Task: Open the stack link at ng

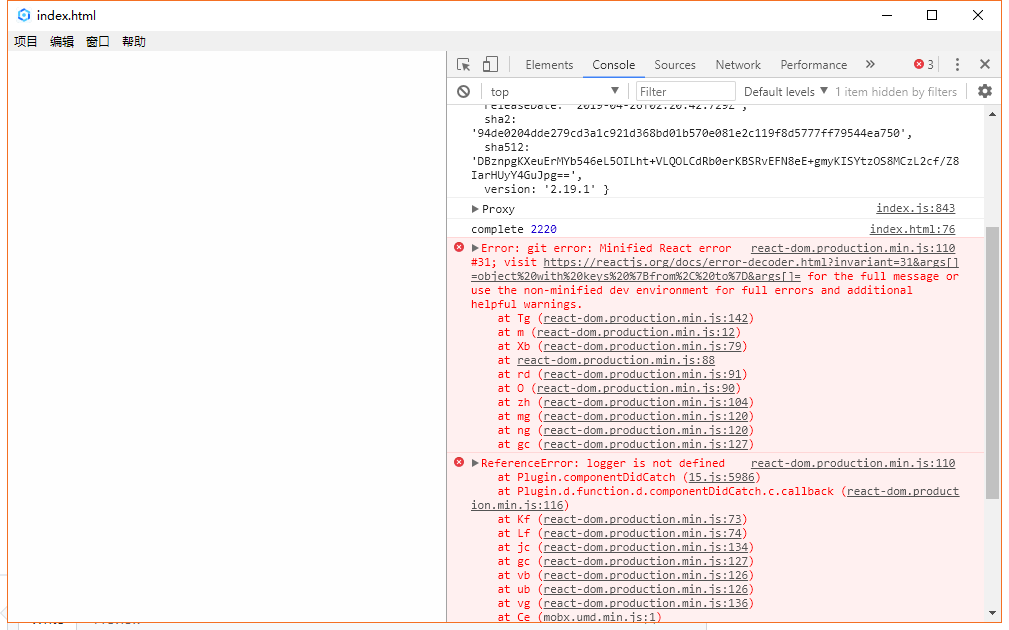Action: tap(646, 431)
